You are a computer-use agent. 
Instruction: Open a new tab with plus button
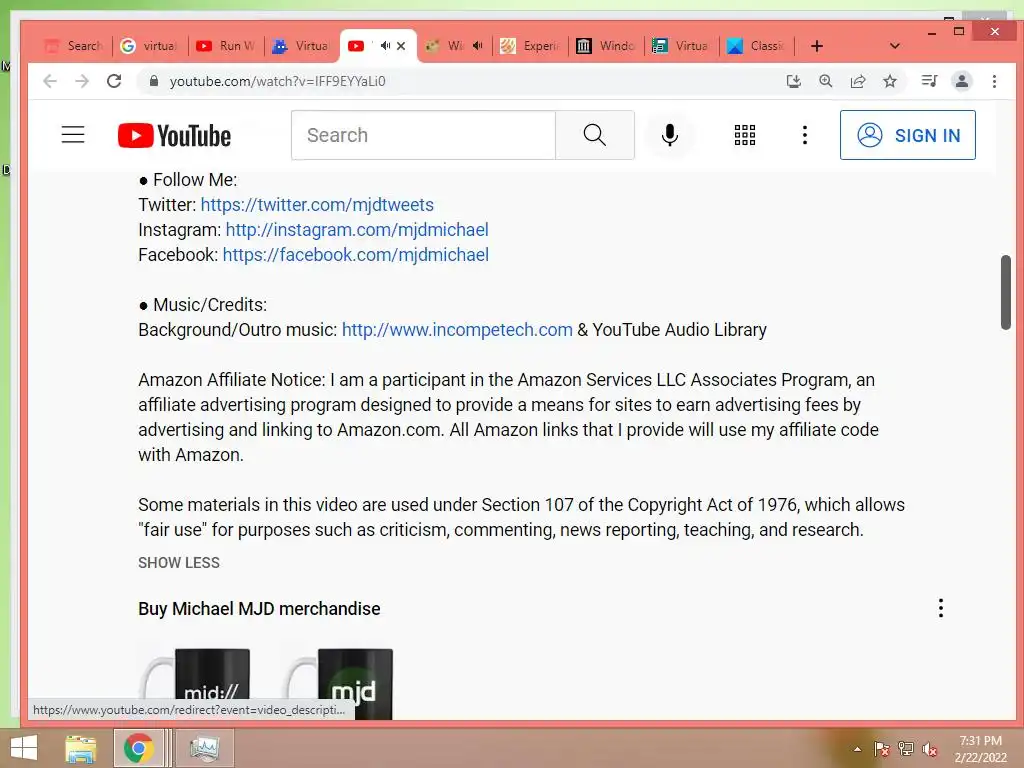click(816, 46)
